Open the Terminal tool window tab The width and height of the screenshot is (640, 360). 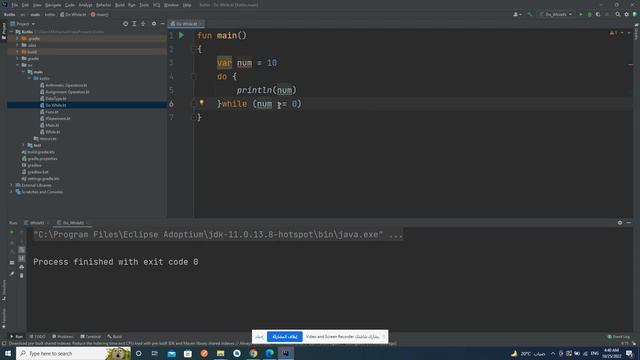91,337
